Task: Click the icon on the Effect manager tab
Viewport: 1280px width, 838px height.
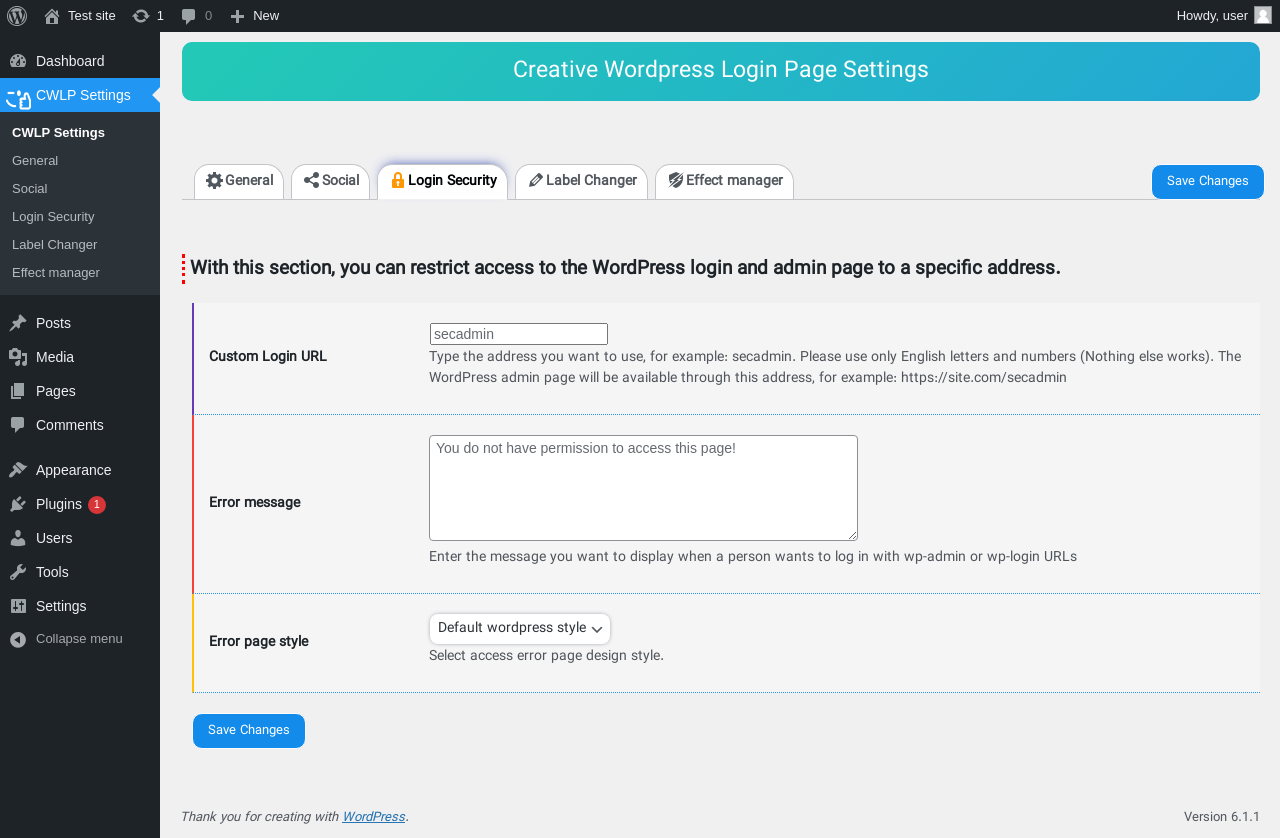Action: pos(676,180)
